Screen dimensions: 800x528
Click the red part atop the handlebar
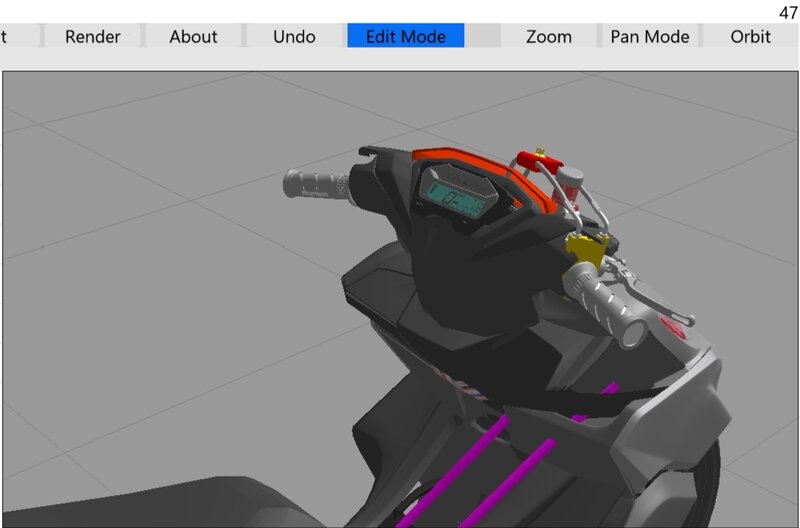click(539, 162)
